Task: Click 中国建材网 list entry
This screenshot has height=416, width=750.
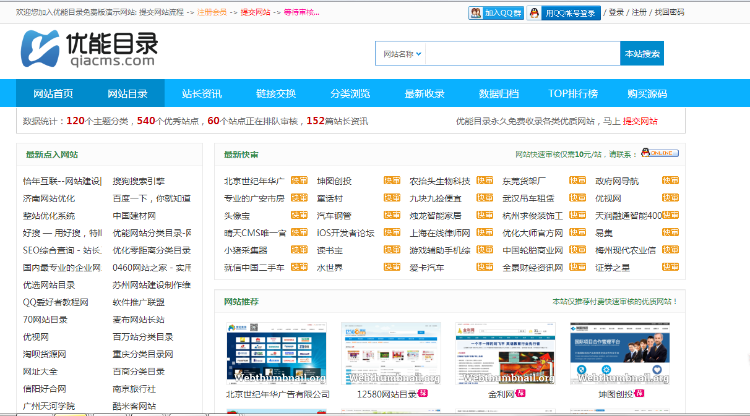Action: click(134, 216)
